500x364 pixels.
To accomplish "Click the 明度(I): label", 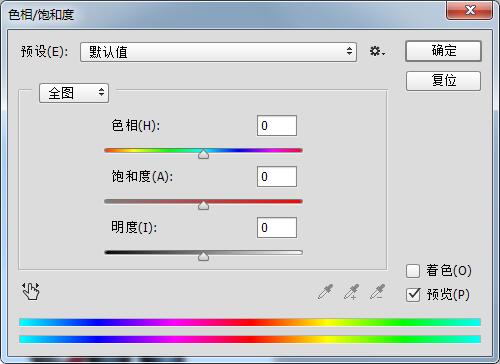I will (x=134, y=228).
